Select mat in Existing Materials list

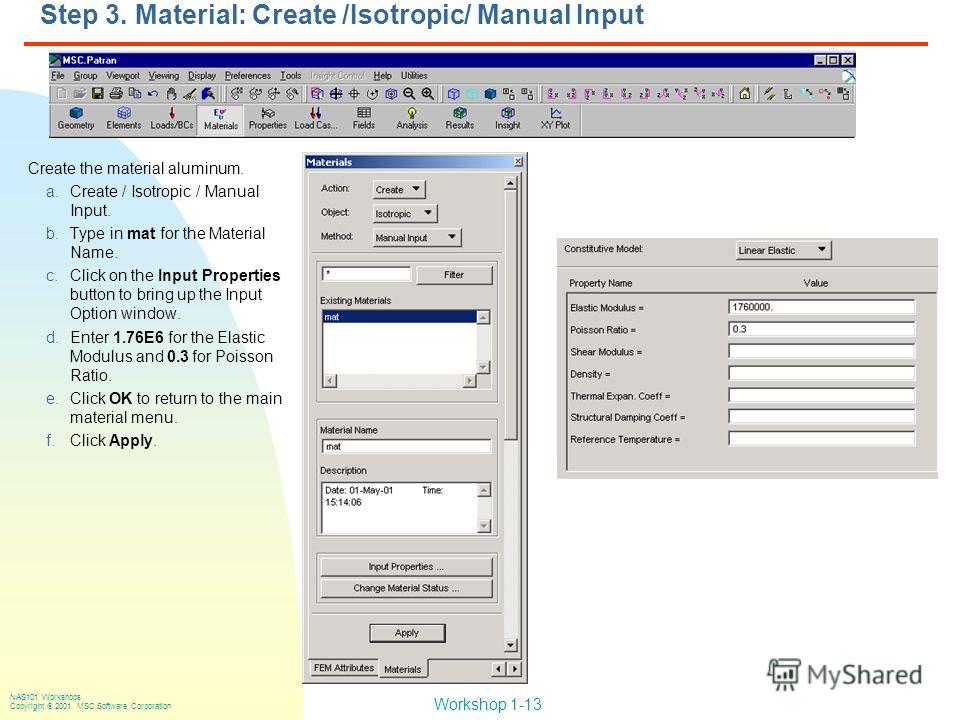(399, 317)
